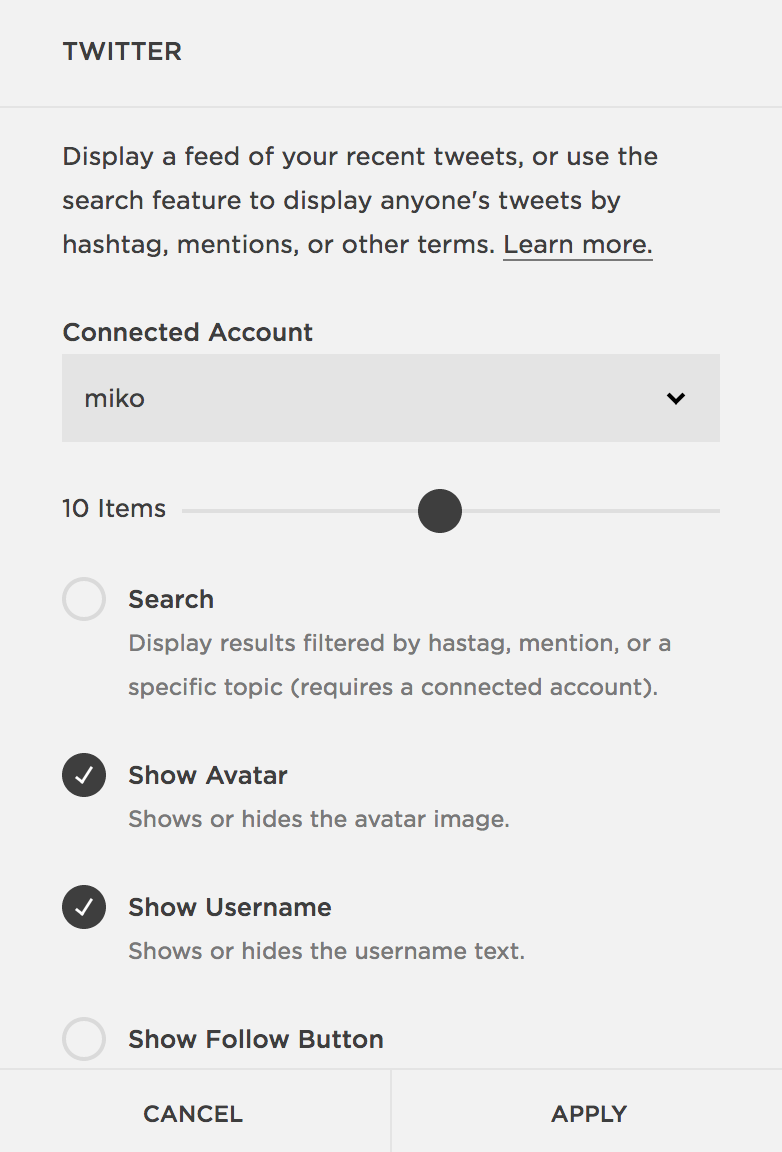Click the Show Username label text
Image resolution: width=782 pixels, height=1152 pixels.
(230, 907)
